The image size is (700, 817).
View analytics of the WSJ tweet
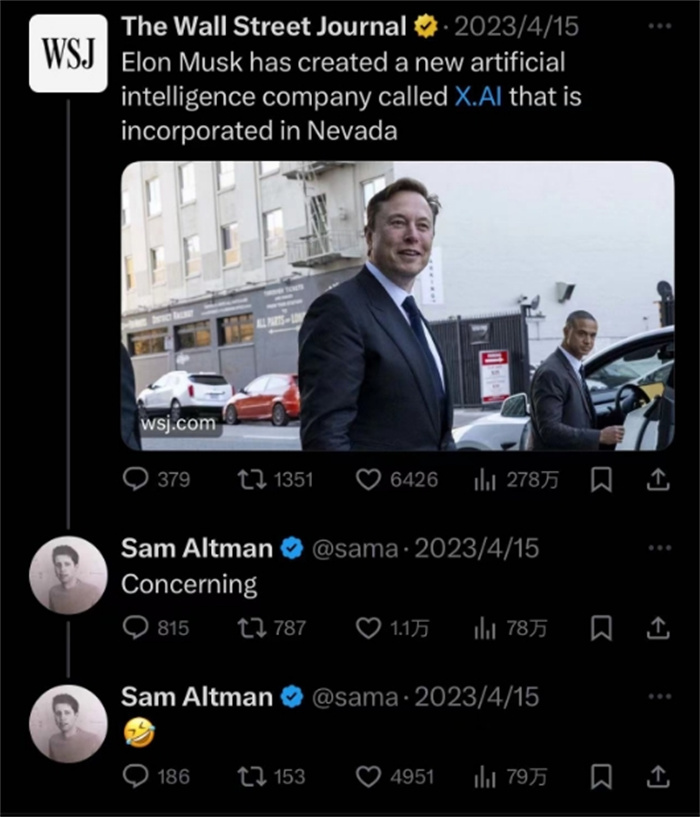point(485,480)
